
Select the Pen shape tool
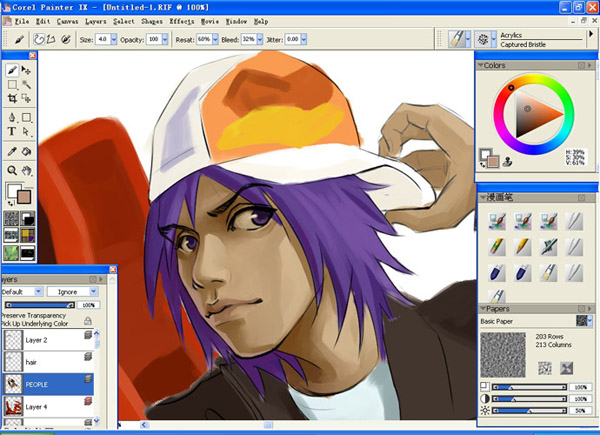[12, 116]
